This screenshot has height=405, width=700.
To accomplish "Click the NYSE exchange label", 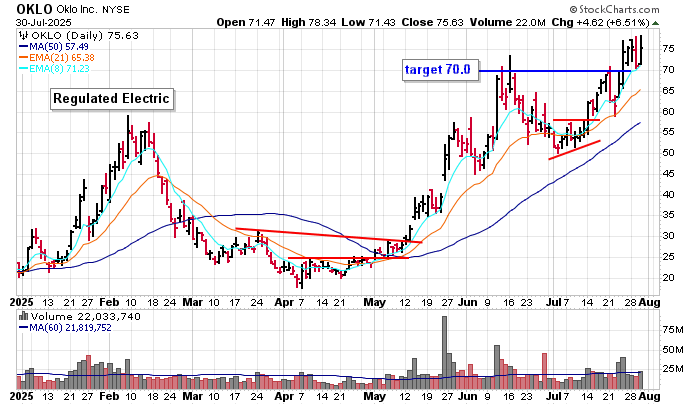I will point(116,10).
